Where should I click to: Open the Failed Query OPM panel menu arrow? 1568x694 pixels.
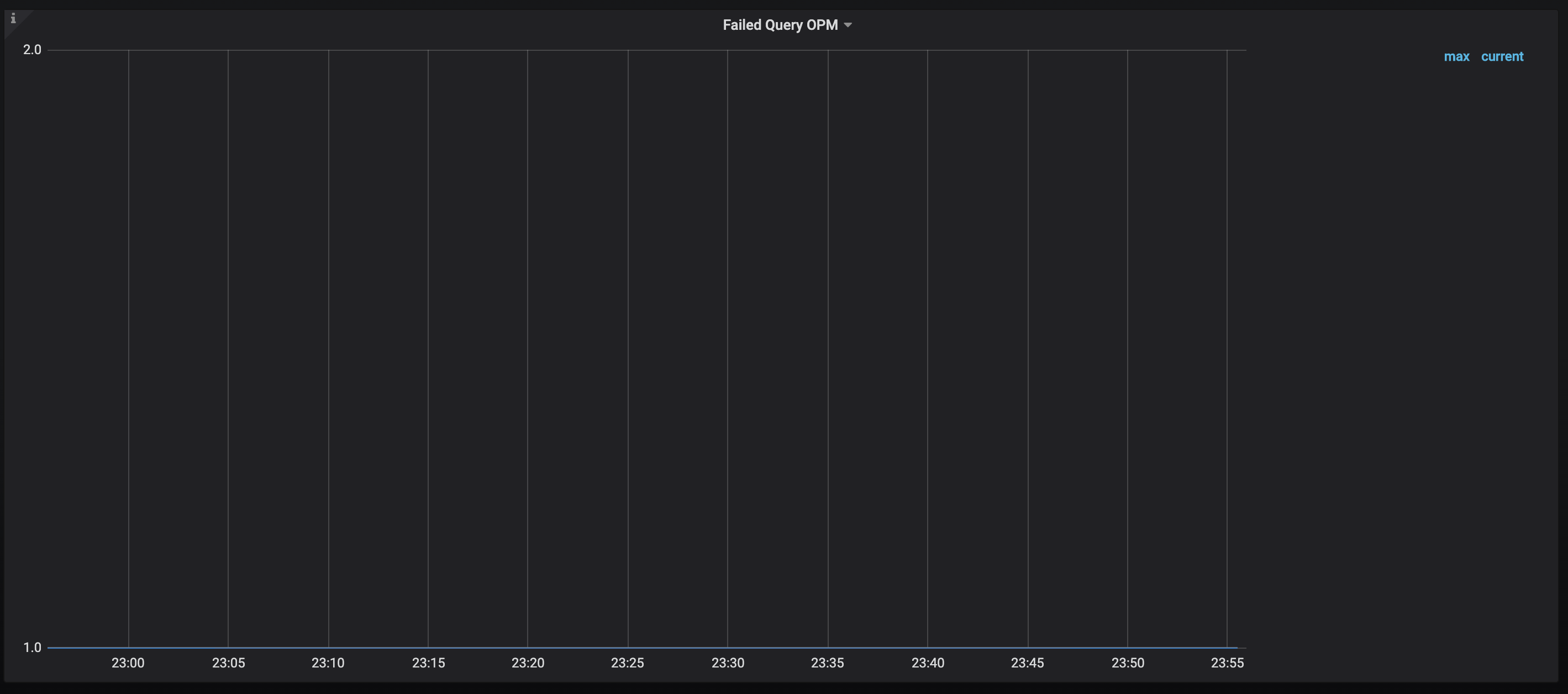[x=848, y=25]
